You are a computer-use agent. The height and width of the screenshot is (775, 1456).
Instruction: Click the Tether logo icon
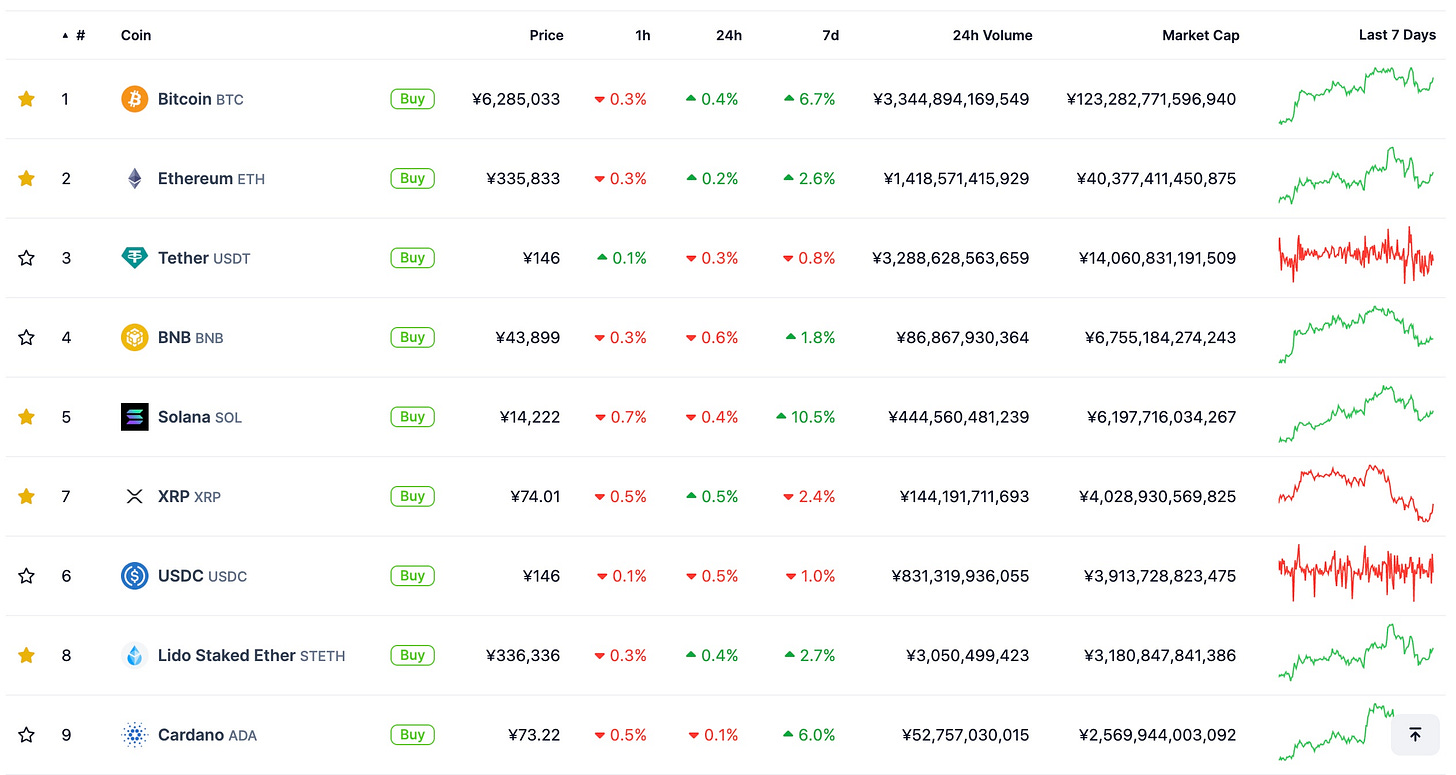[x=134, y=258]
